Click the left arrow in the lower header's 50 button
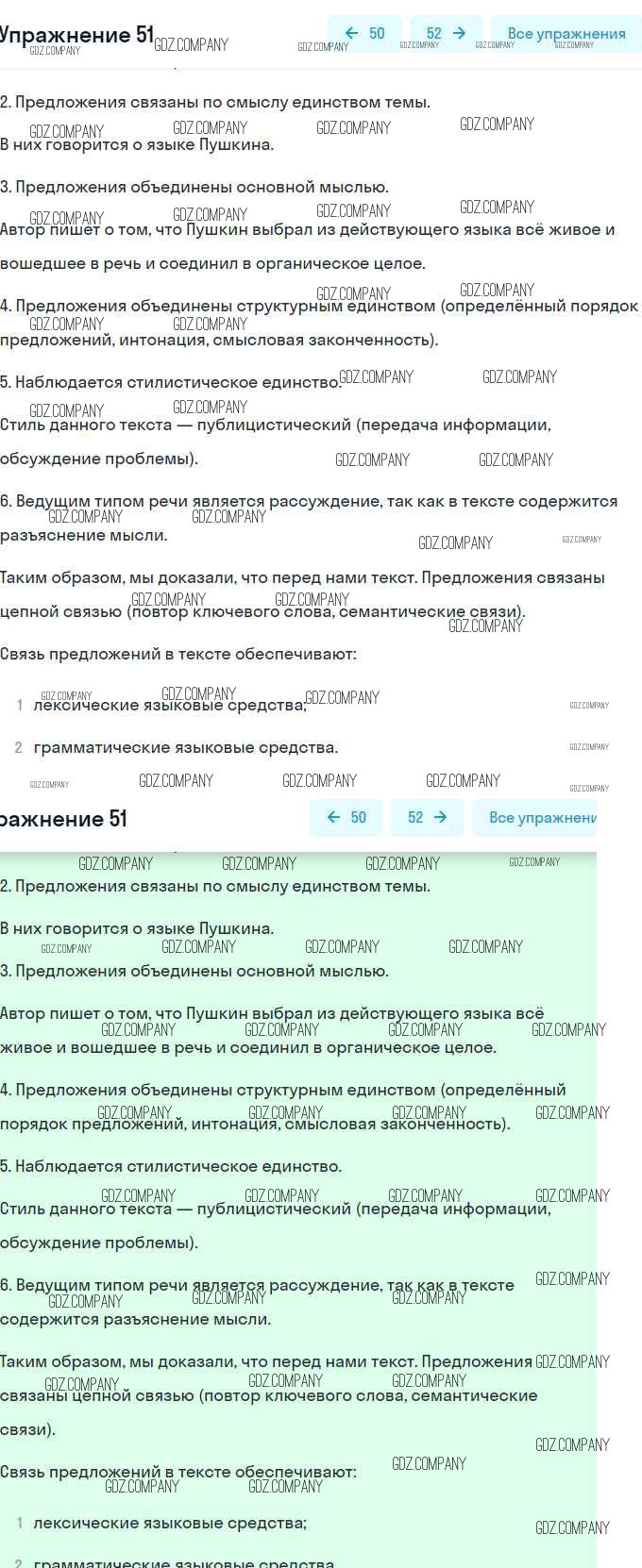Screen dimensions: 642x1568 tap(333, 817)
